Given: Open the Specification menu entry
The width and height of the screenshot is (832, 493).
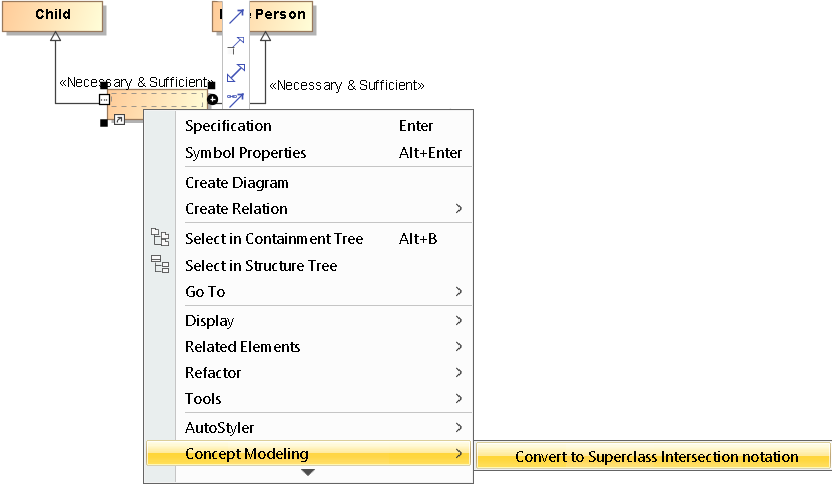Looking at the screenshot, I should pos(228,126).
